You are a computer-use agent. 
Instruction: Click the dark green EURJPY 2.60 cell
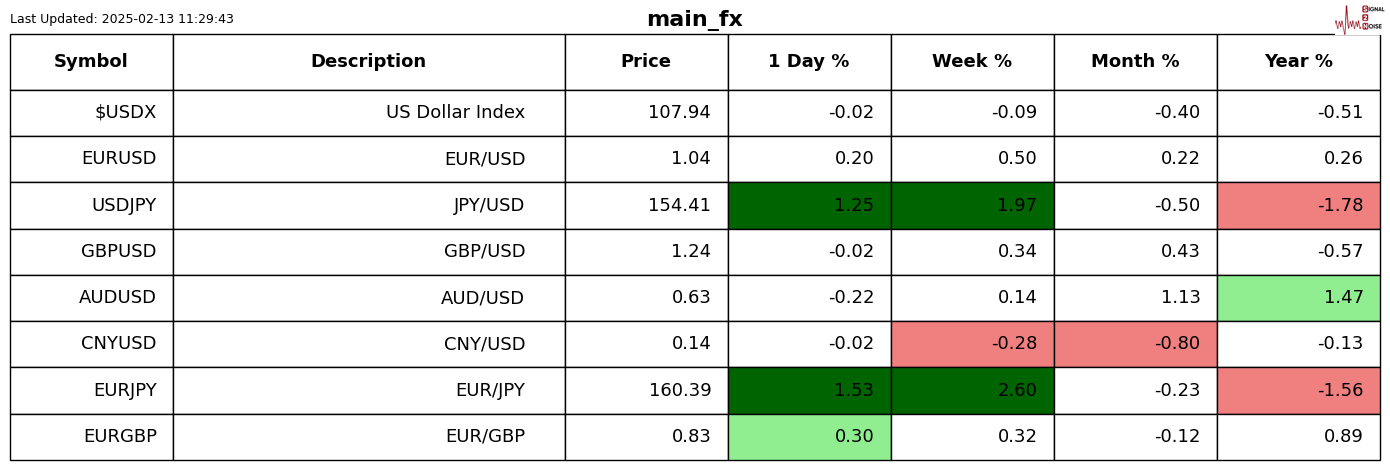pos(972,390)
